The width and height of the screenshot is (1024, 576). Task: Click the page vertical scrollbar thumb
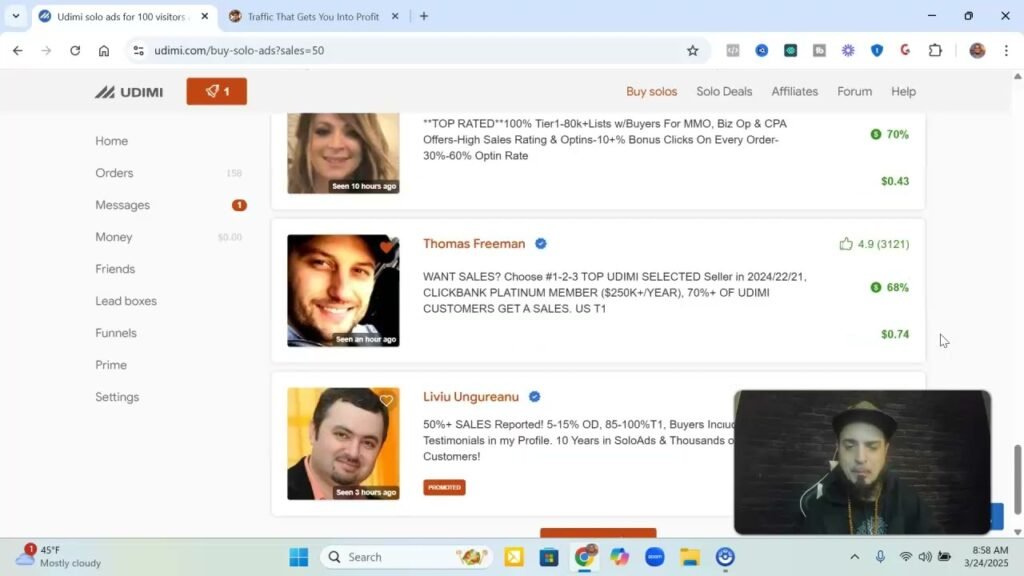pyautogui.click(x=1017, y=480)
